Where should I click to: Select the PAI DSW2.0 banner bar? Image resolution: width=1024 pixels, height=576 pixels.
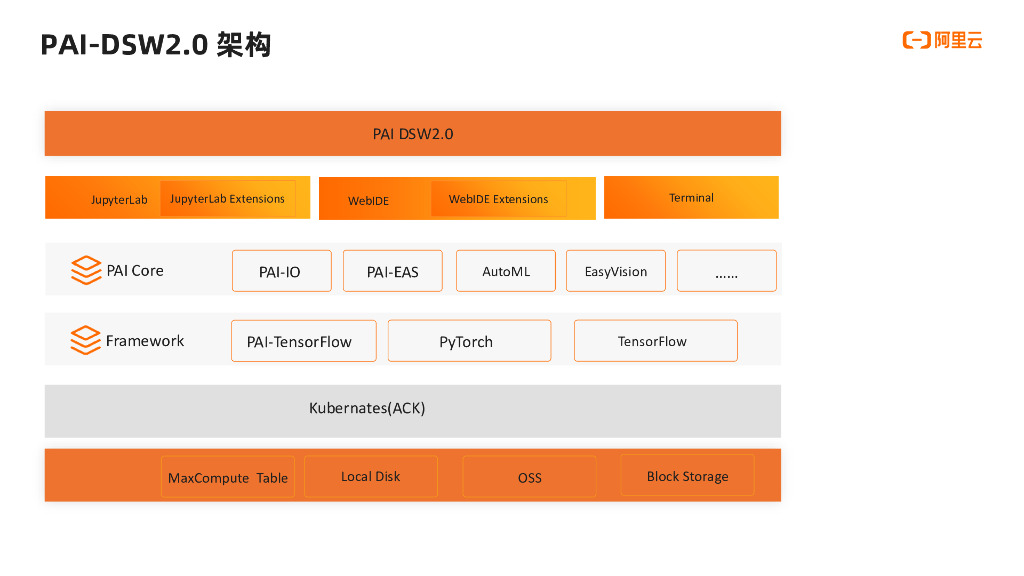pyautogui.click(x=413, y=134)
